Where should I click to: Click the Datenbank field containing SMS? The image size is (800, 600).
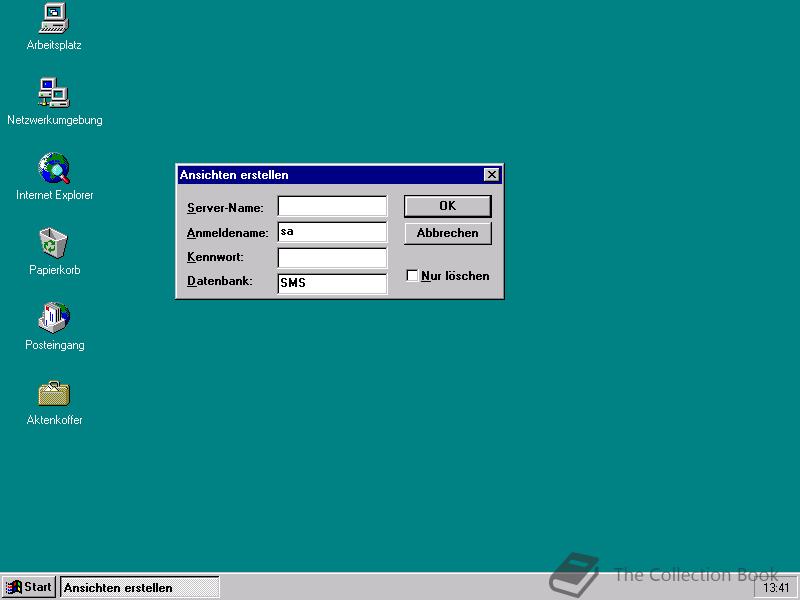click(x=332, y=284)
